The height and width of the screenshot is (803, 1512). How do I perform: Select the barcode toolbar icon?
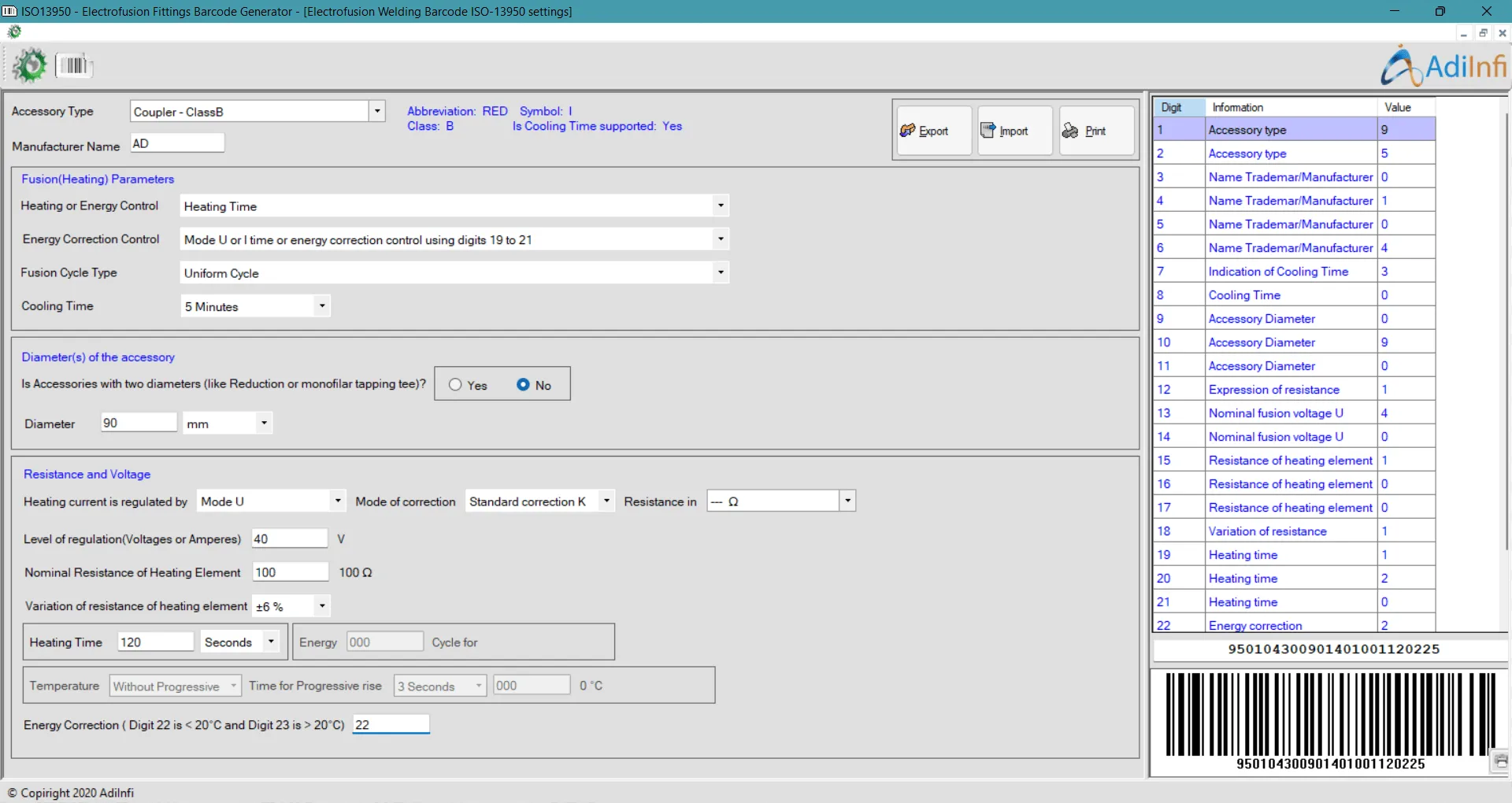pos(75,65)
